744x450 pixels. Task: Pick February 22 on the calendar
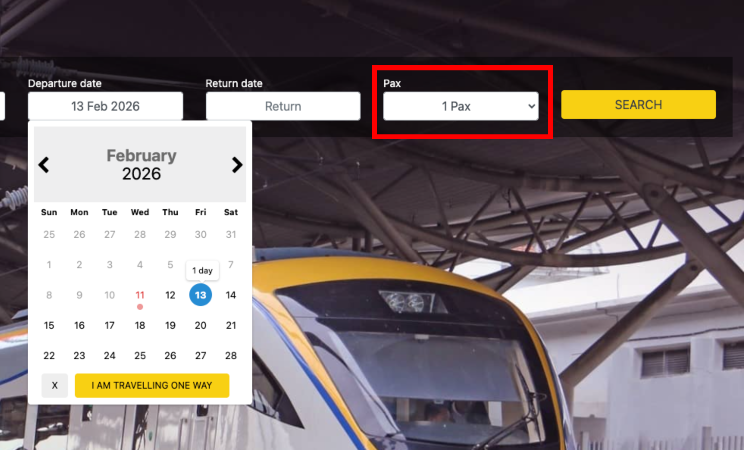point(49,356)
